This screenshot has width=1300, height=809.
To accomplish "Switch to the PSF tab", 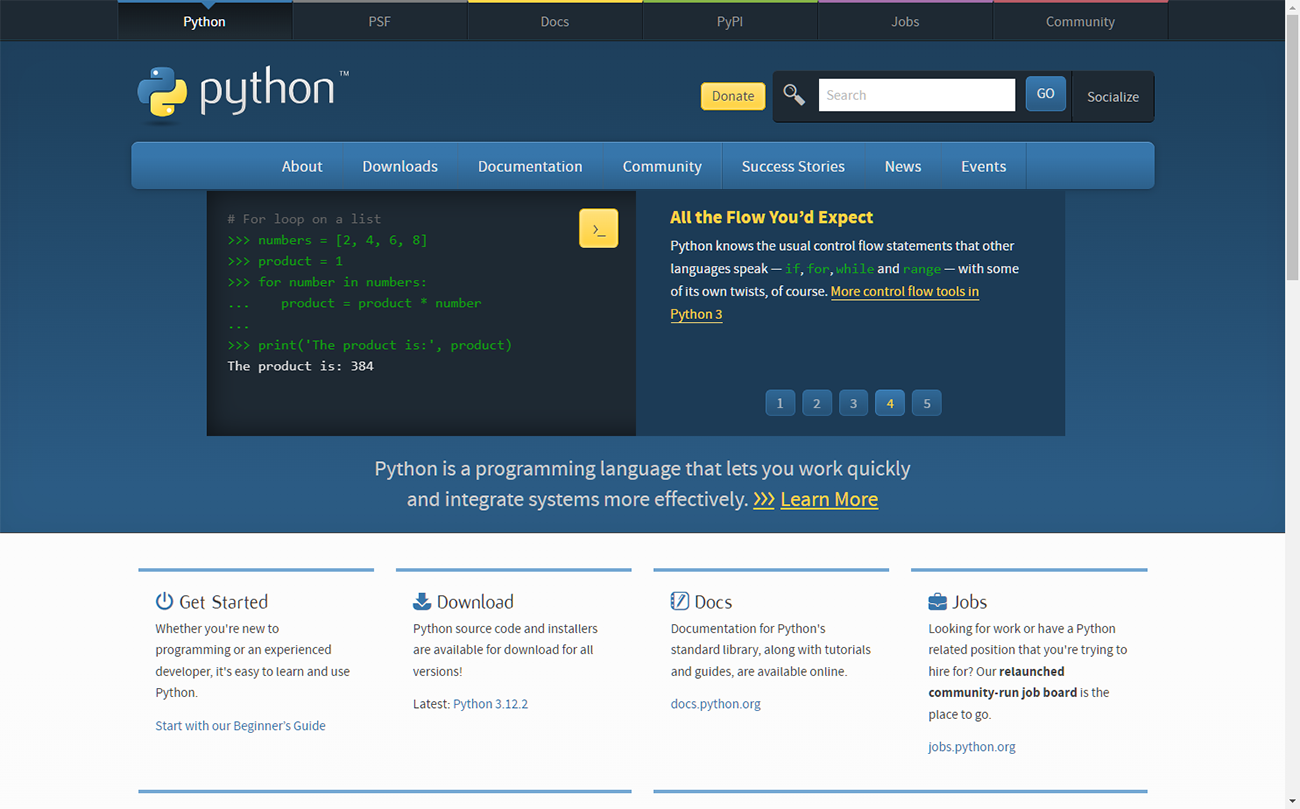I will 379,20.
